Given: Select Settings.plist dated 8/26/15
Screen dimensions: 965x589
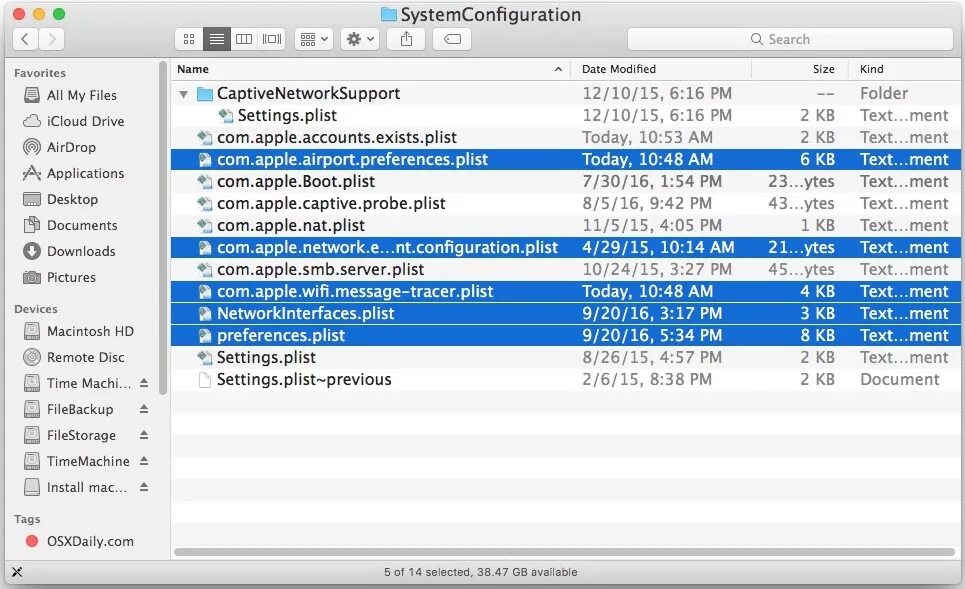Looking at the screenshot, I should coord(566,358).
